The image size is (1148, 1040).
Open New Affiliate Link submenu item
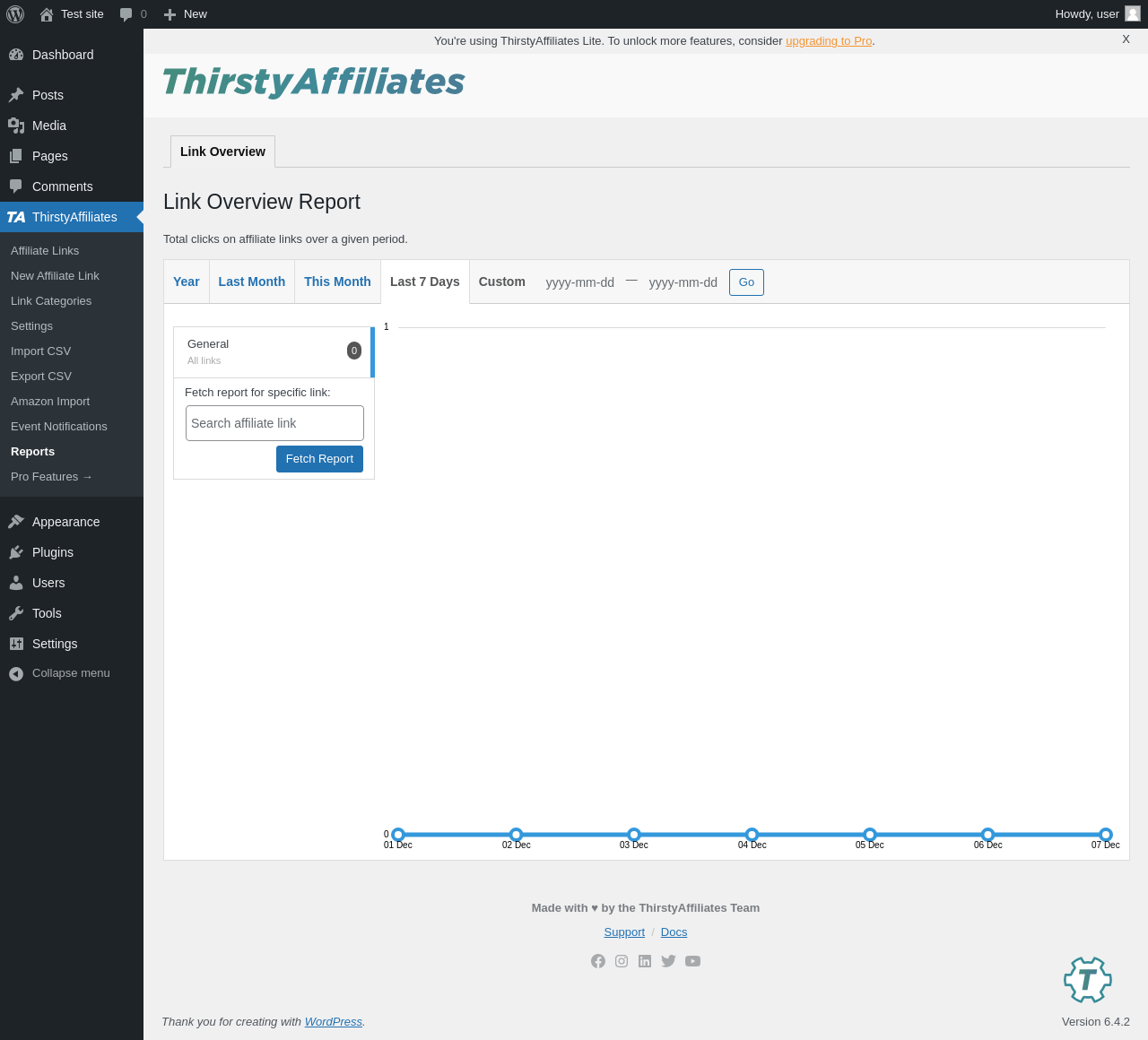click(x=55, y=276)
